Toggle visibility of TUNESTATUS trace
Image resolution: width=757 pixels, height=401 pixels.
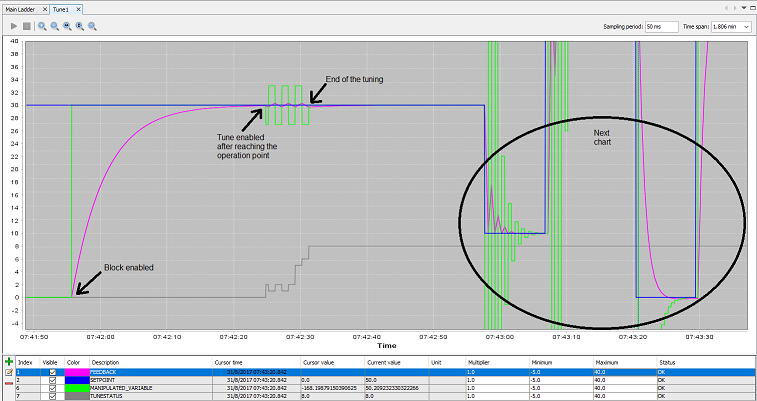click(53, 396)
